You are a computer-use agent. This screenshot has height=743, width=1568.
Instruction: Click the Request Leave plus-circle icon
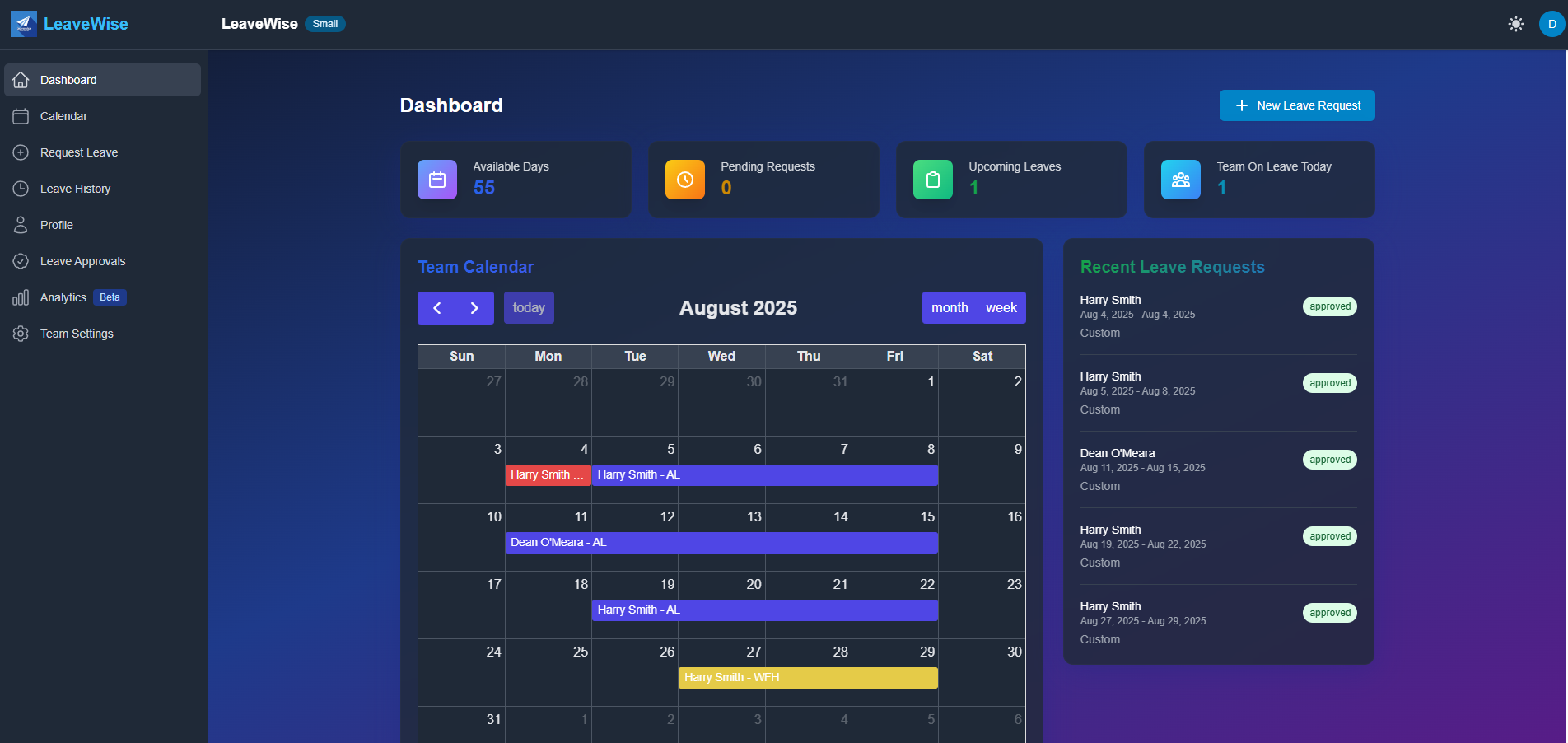click(x=21, y=152)
